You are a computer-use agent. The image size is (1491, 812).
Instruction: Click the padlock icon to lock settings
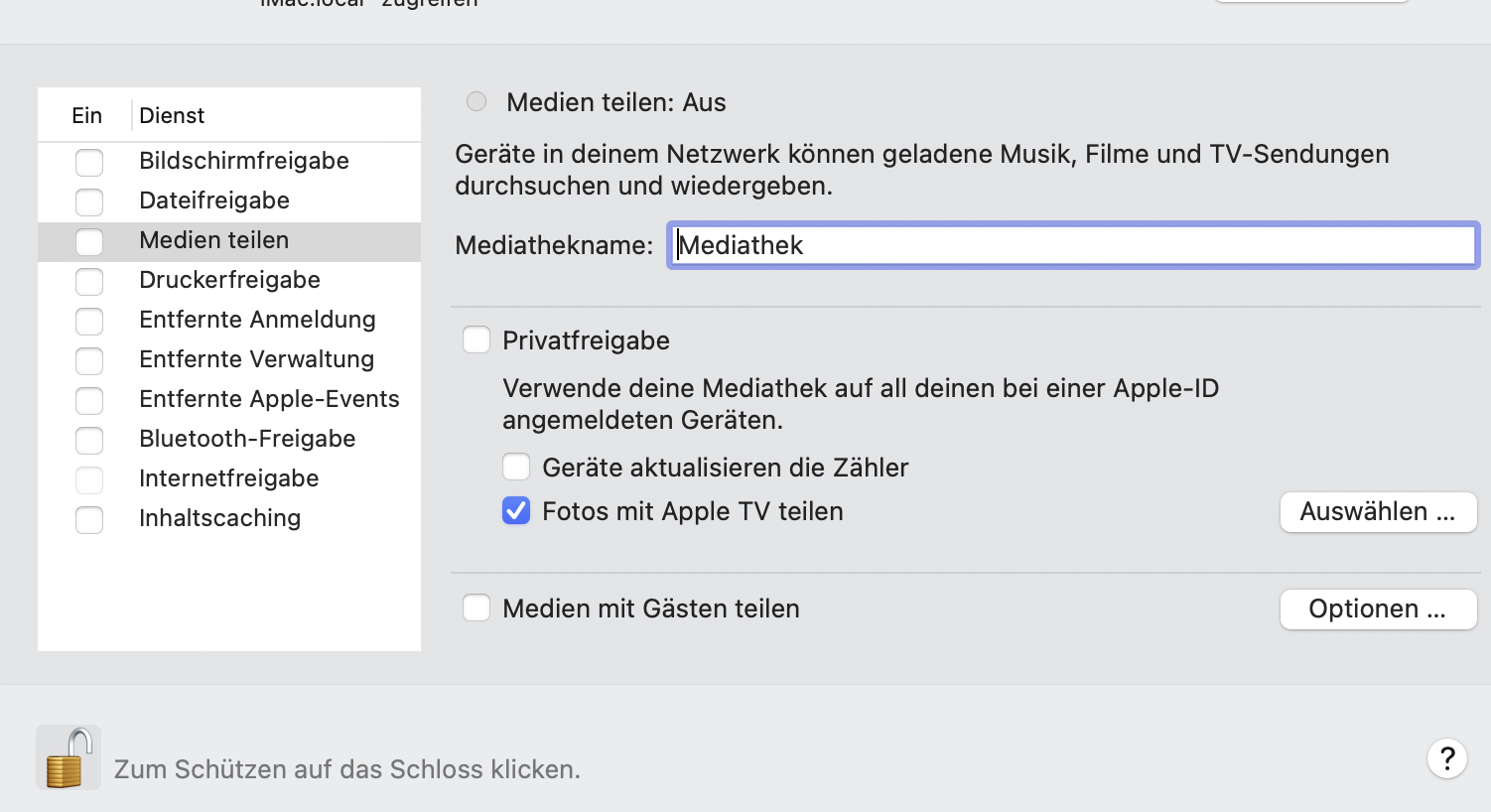point(68,757)
